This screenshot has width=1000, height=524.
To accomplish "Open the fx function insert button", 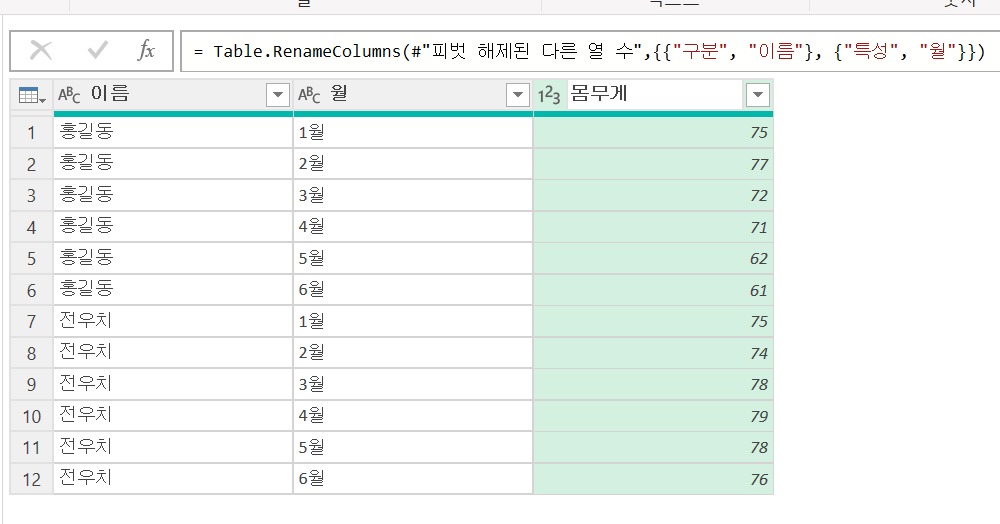I will pyautogui.click(x=146, y=50).
